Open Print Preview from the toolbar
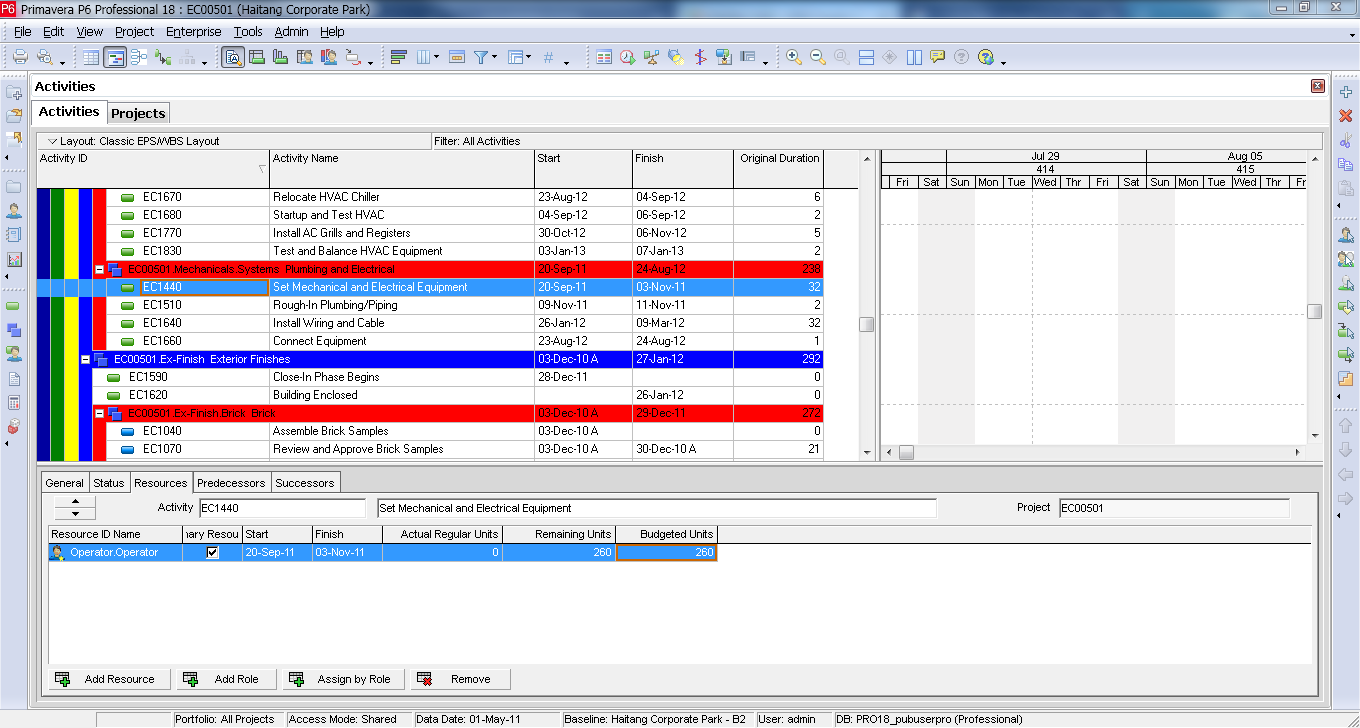The width and height of the screenshot is (1360, 728). [x=44, y=57]
